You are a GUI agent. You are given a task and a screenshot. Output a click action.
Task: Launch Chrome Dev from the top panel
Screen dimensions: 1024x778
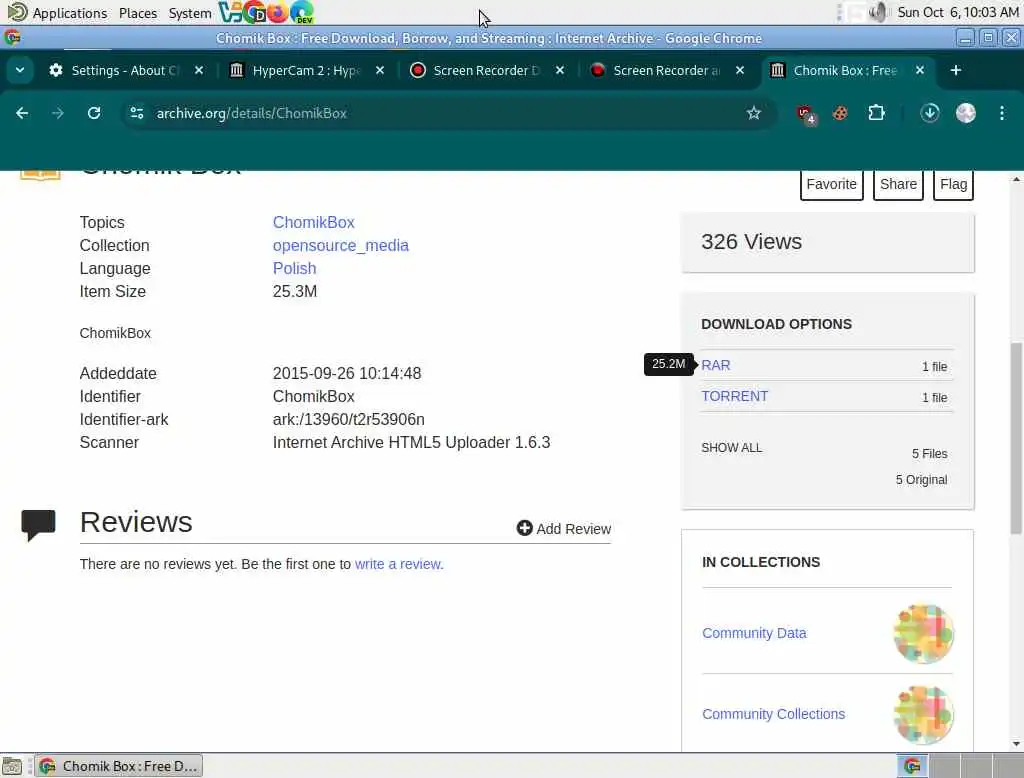click(254, 12)
